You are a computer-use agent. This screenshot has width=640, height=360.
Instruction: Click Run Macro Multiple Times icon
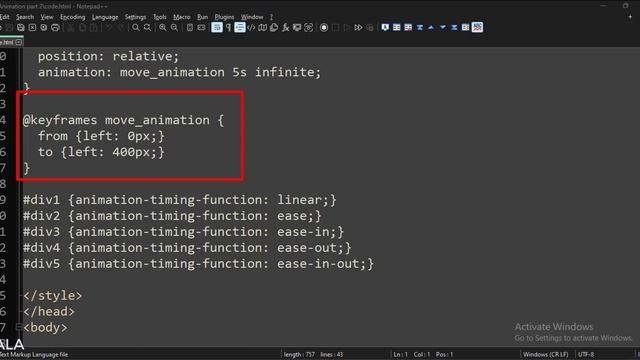tap(358, 27)
